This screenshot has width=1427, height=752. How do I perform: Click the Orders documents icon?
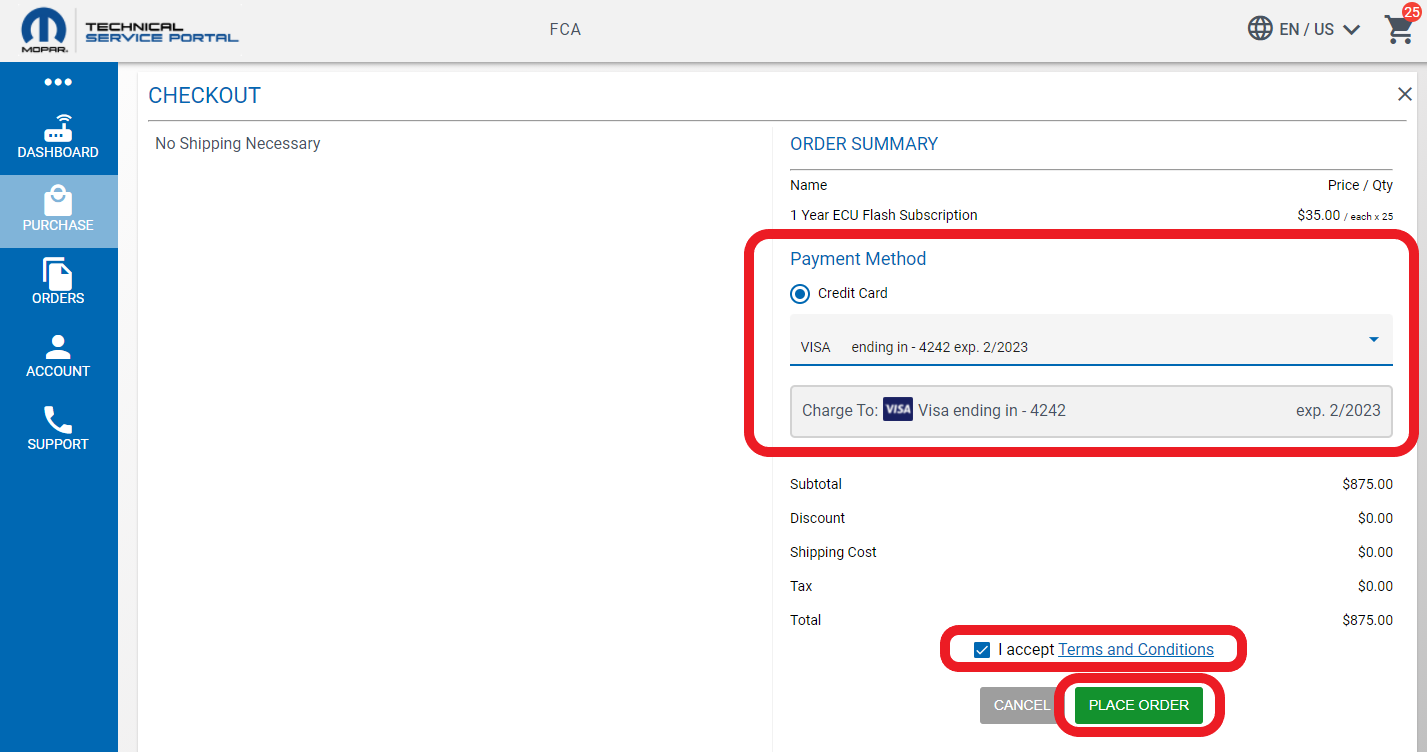coord(58,273)
